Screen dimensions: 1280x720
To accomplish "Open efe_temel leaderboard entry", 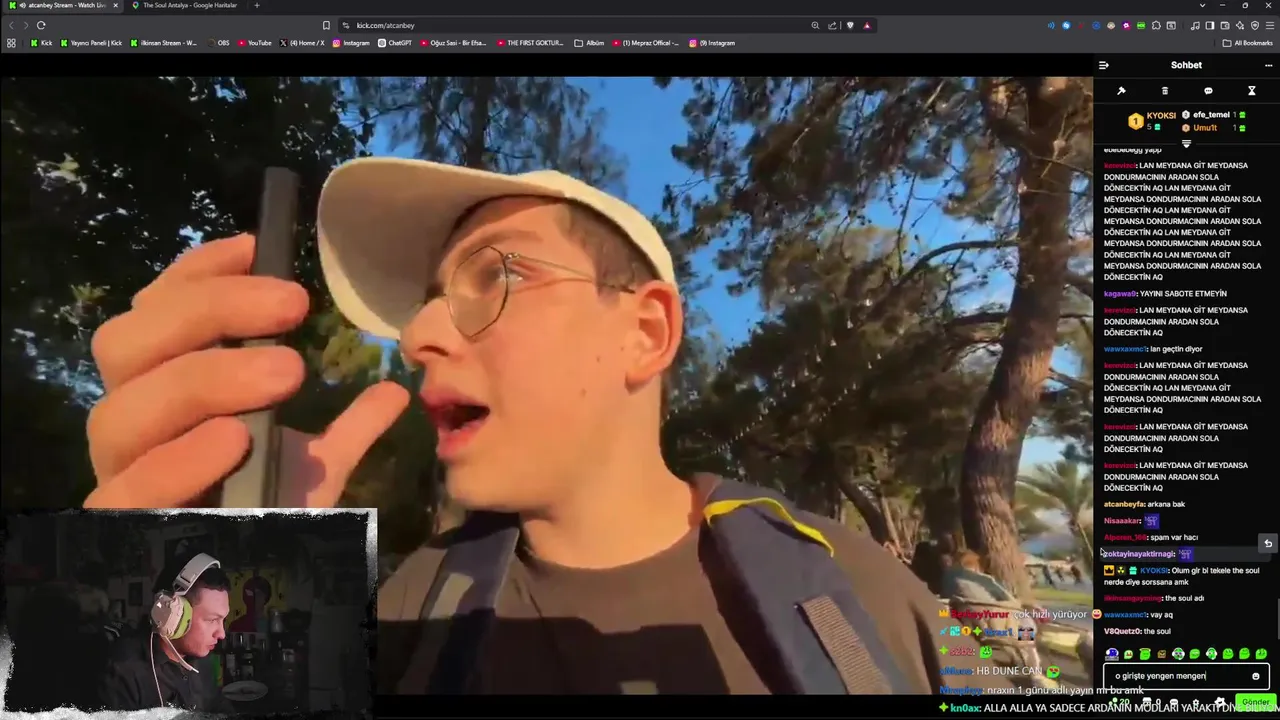I will (x=1214, y=115).
